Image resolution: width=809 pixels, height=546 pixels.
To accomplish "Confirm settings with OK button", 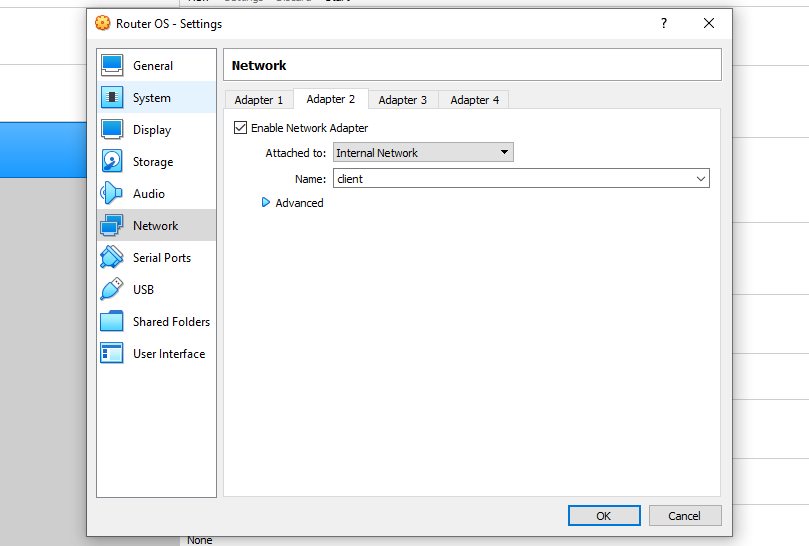I will coord(604,516).
